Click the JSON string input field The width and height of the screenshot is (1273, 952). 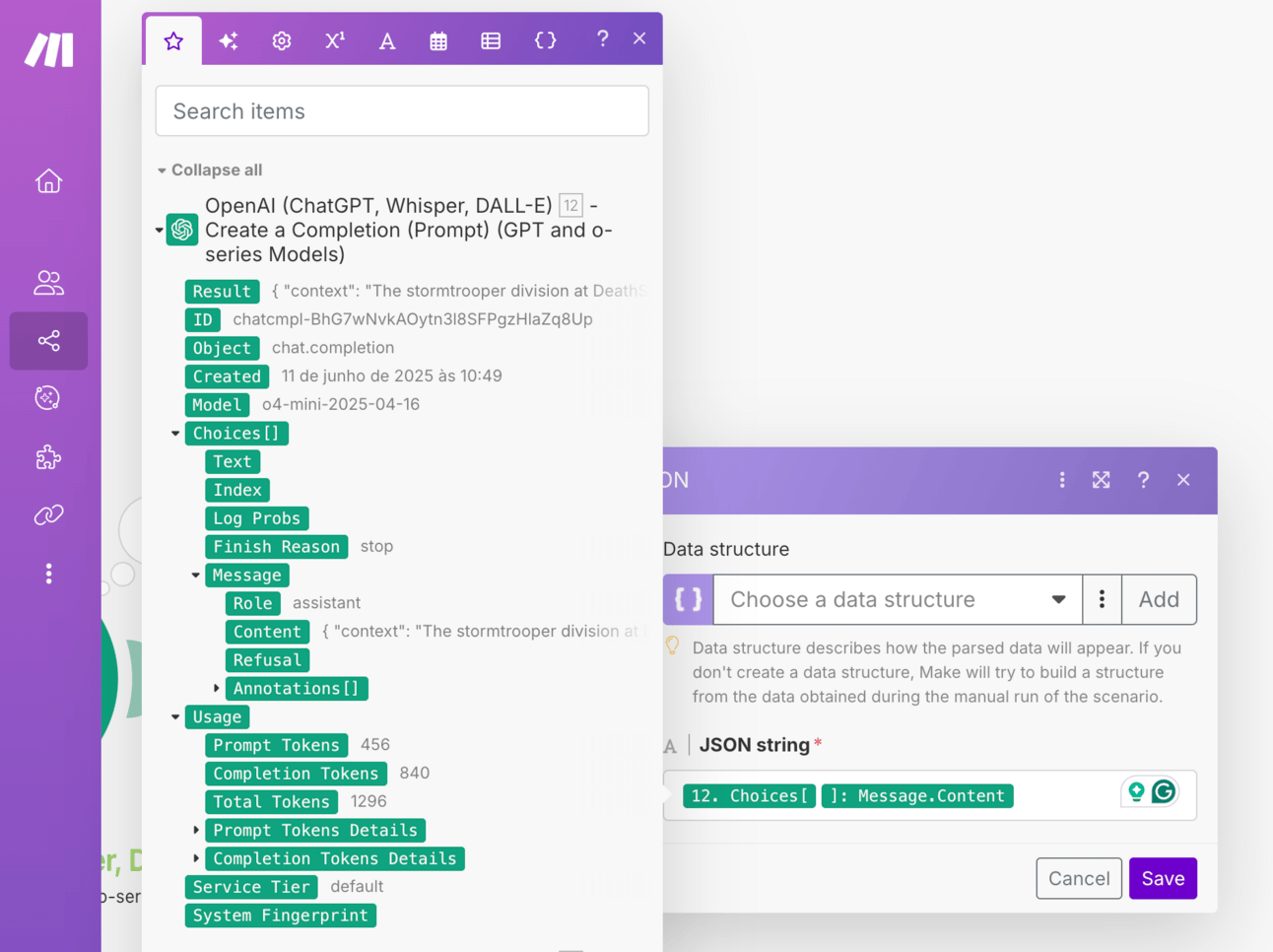[x=930, y=795]
